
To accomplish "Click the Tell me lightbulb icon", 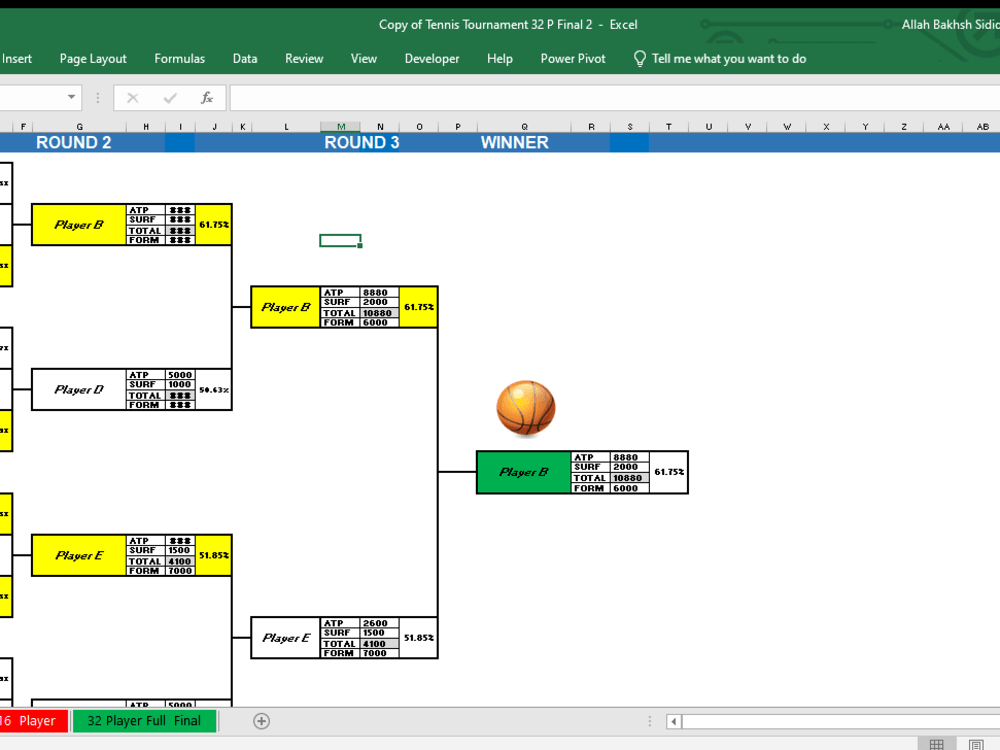I will click(x=640, y=58).
